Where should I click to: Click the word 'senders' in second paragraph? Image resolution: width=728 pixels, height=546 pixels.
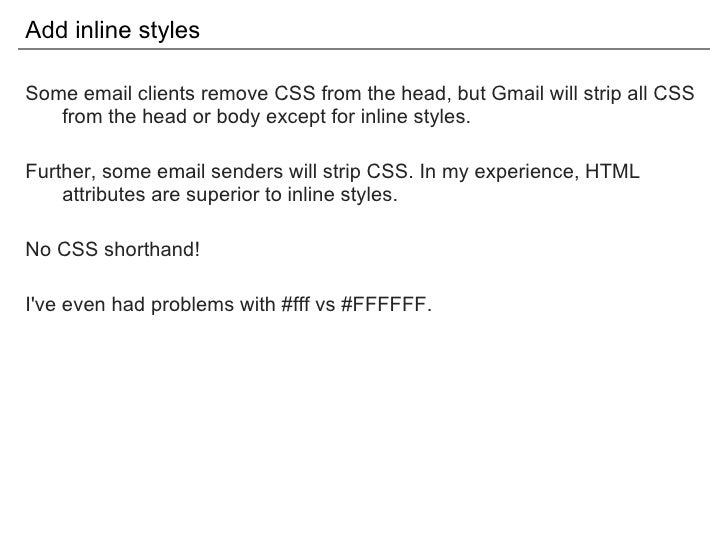247,171
